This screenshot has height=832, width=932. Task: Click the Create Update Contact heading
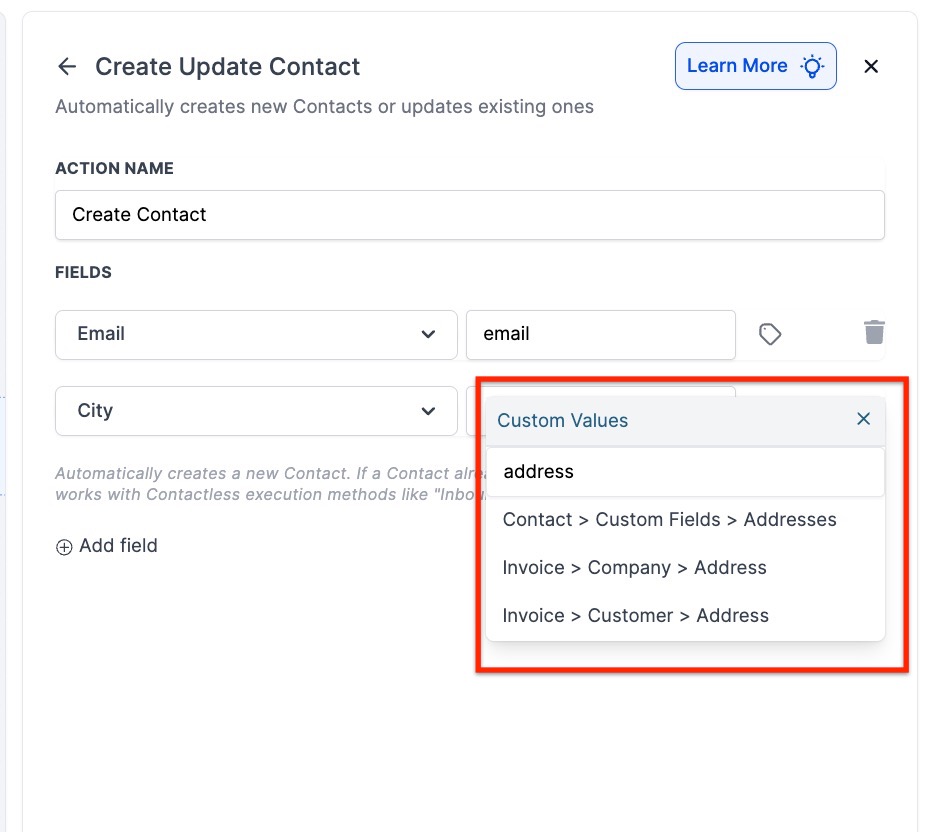[x=227, y=67]
